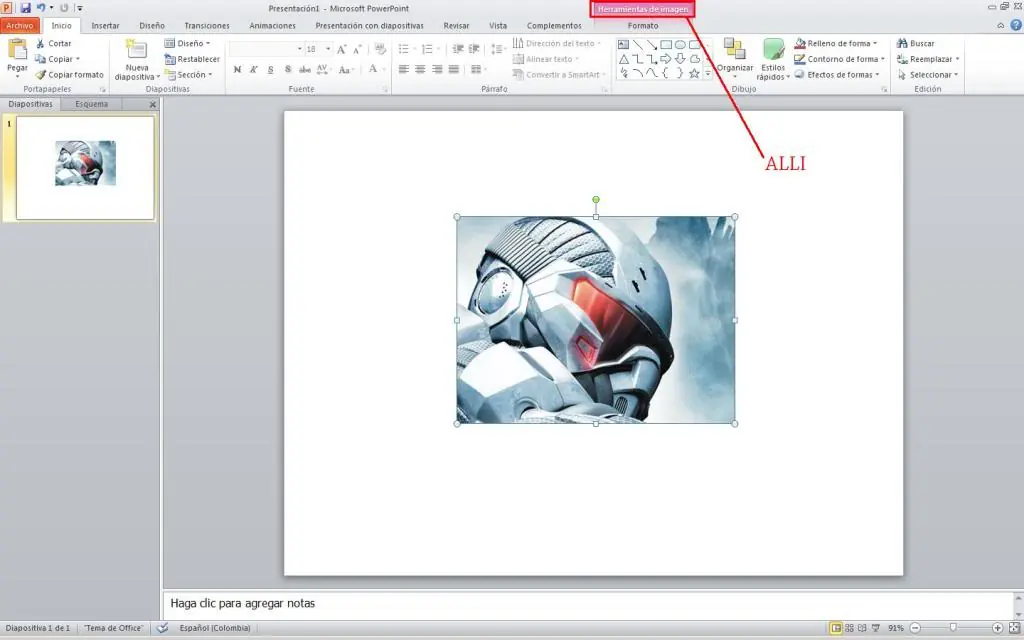
Task: Justify the paragraph text
Action: point(453,69)
